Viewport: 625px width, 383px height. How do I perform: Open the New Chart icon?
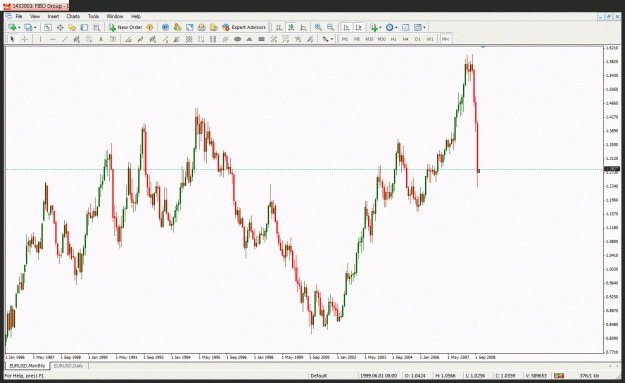(12, 27)
